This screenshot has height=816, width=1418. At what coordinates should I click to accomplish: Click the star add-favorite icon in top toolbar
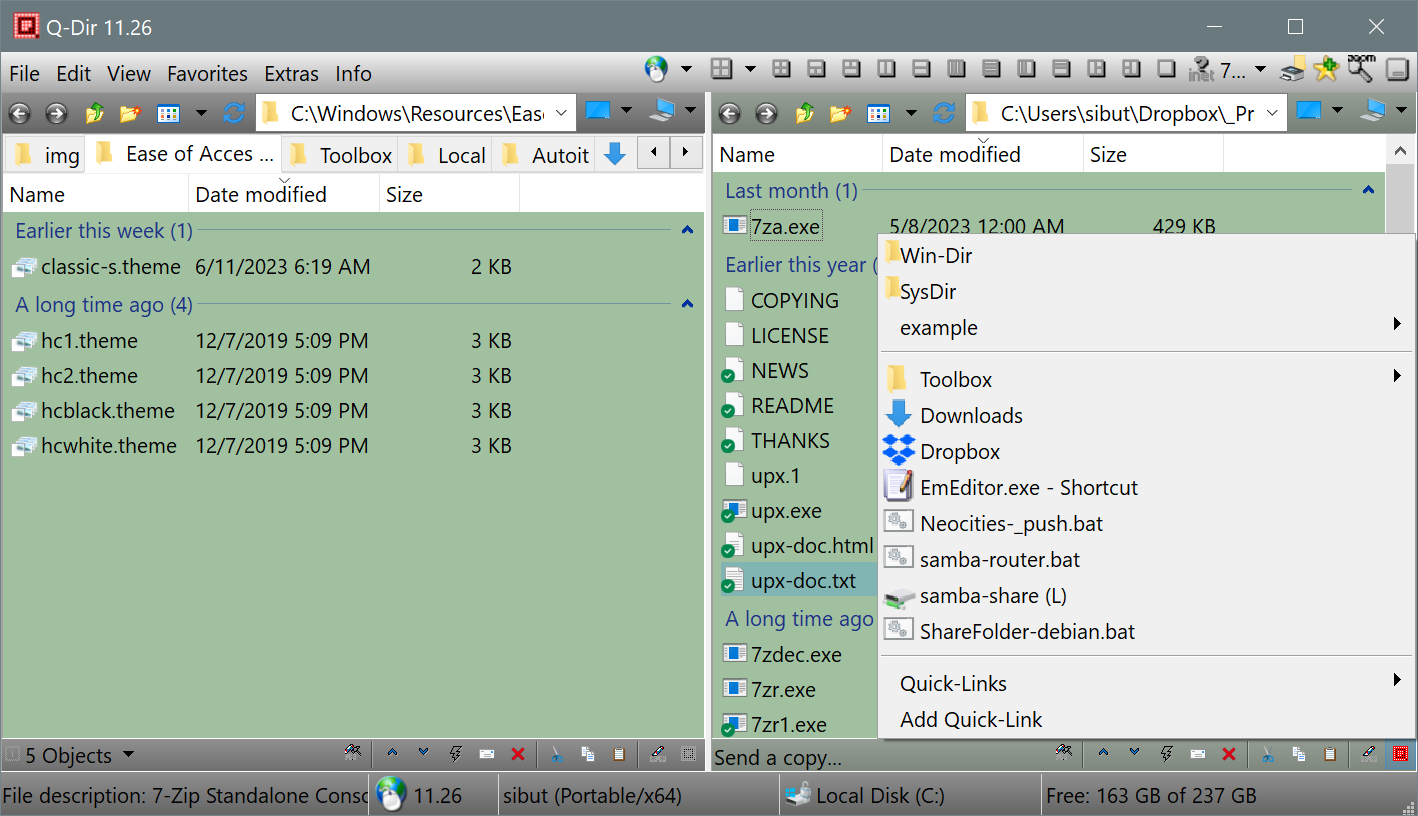tap(1326, 69)
